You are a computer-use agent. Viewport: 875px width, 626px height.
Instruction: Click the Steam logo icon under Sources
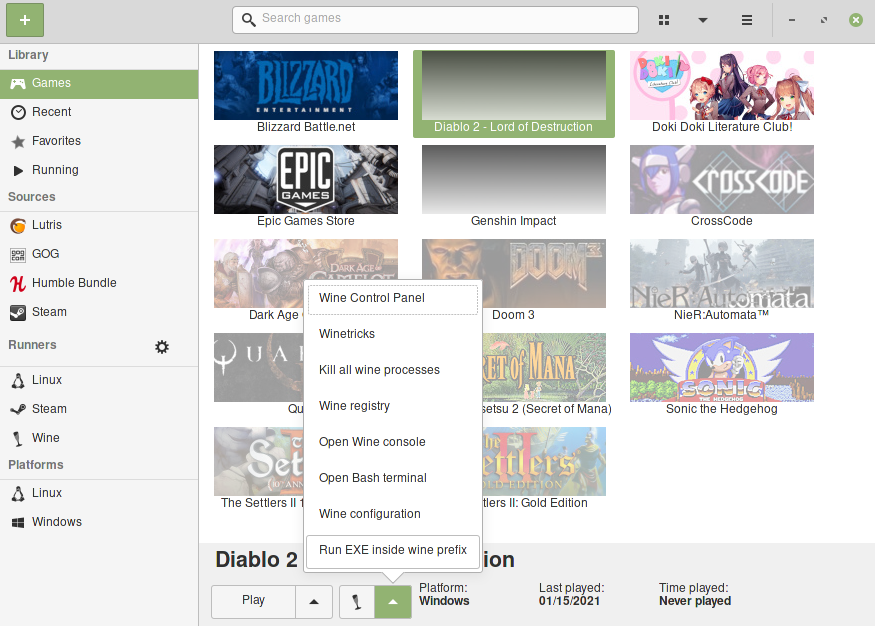click(x=18, y=313)
